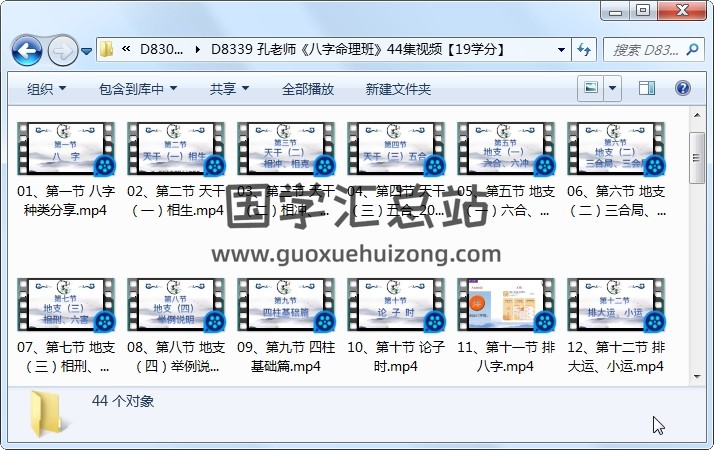
Task: Open the 包含到库中 menu
Action: (138, 89)
